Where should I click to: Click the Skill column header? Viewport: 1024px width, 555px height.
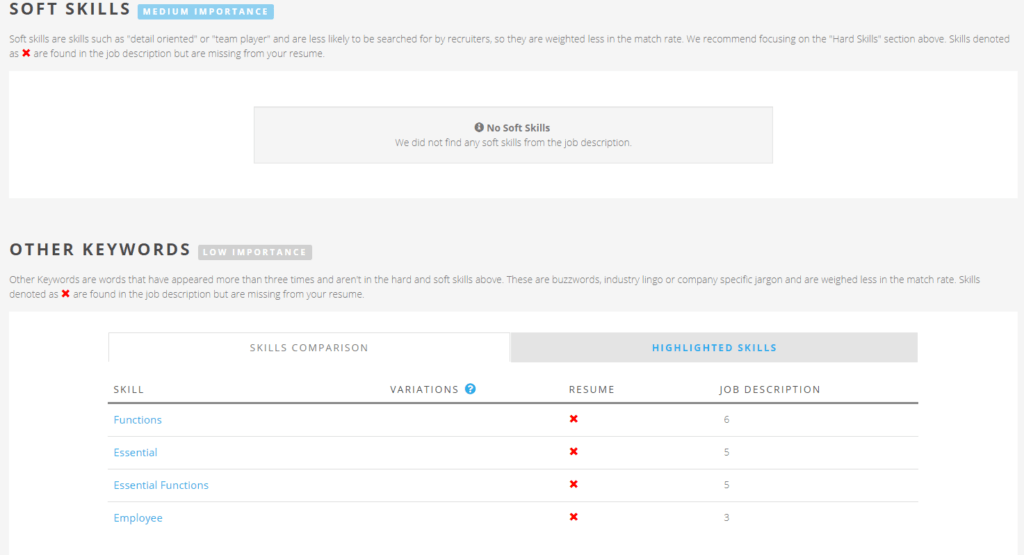coord(129,389)
